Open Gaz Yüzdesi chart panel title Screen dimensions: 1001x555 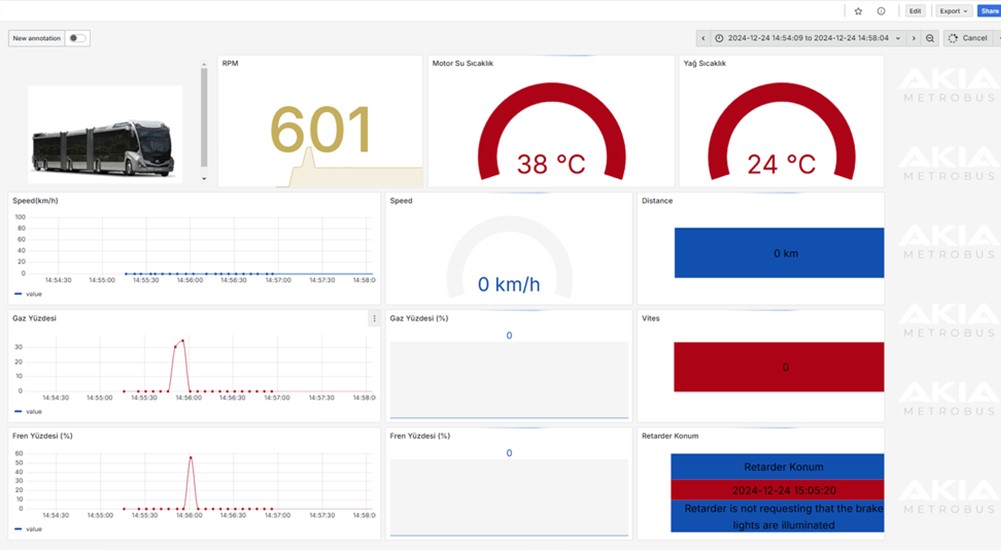coord(34,318)
